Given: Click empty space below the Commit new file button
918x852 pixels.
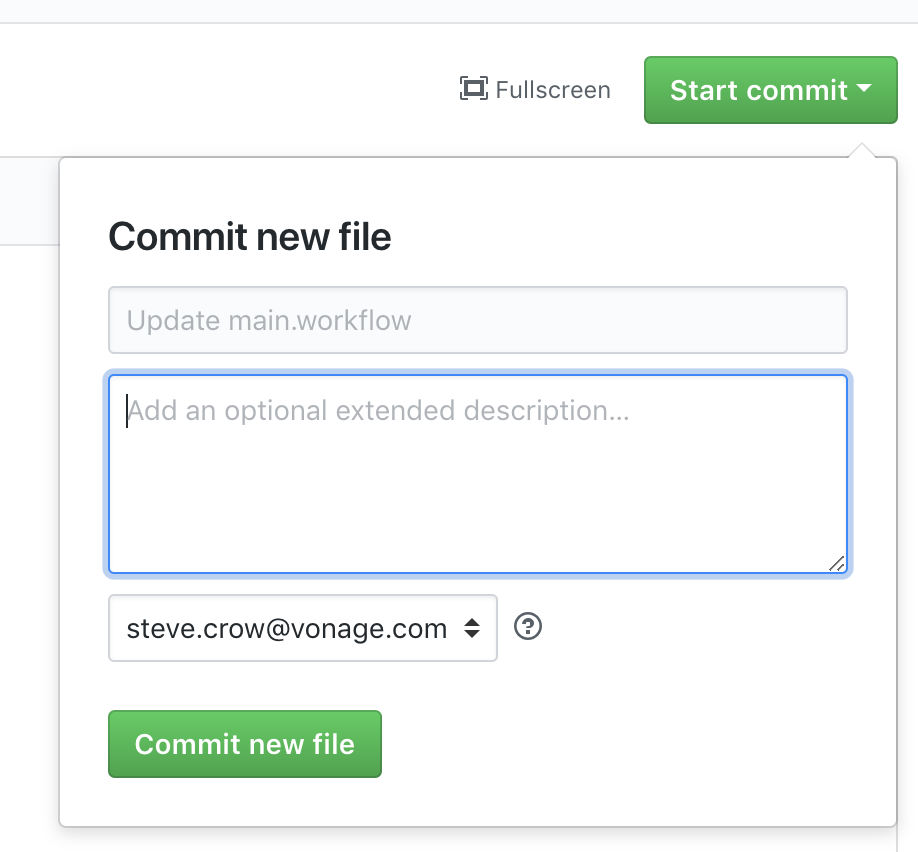Looking at the screenshot, I should pyautogui.click(x=478, y=802).
